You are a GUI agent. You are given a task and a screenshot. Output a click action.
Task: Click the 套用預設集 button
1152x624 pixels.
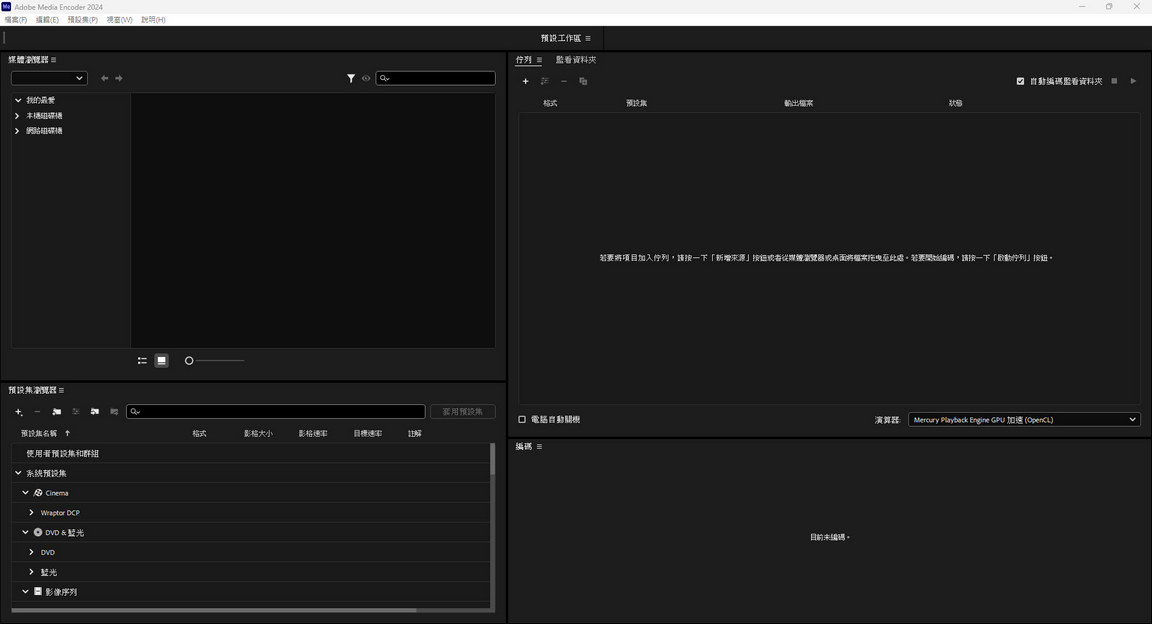[462, 411]
